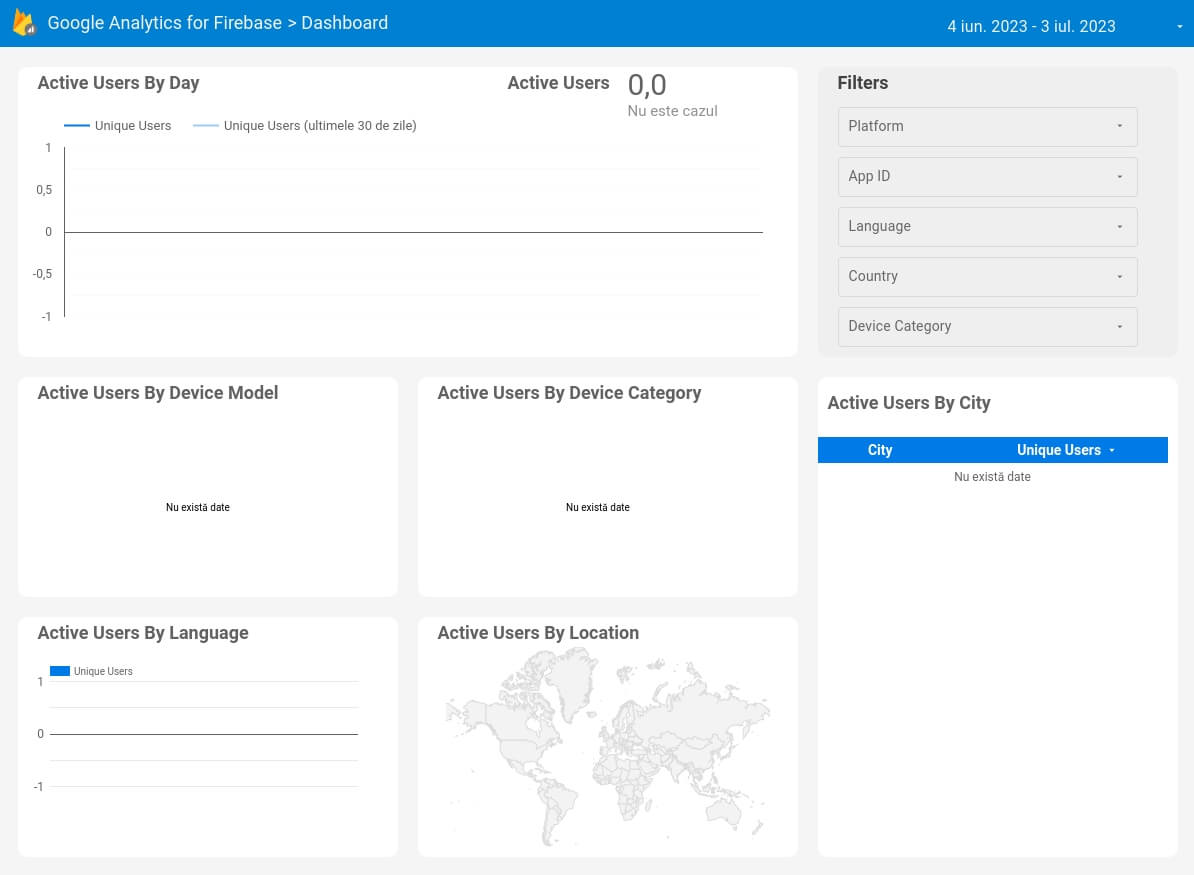Click 'Nu există date' in Device Model card

198,507
